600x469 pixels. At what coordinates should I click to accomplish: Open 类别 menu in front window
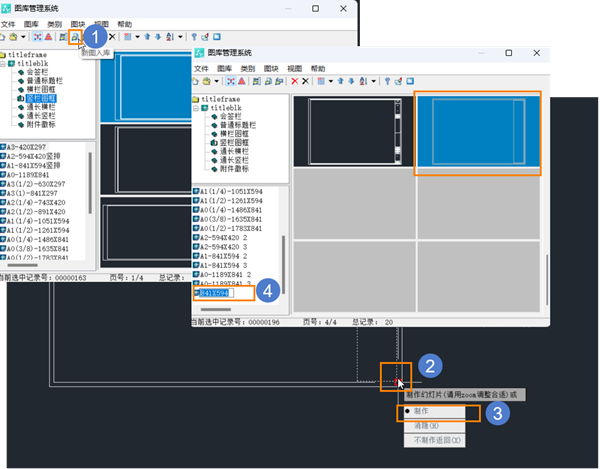point(248,69)
